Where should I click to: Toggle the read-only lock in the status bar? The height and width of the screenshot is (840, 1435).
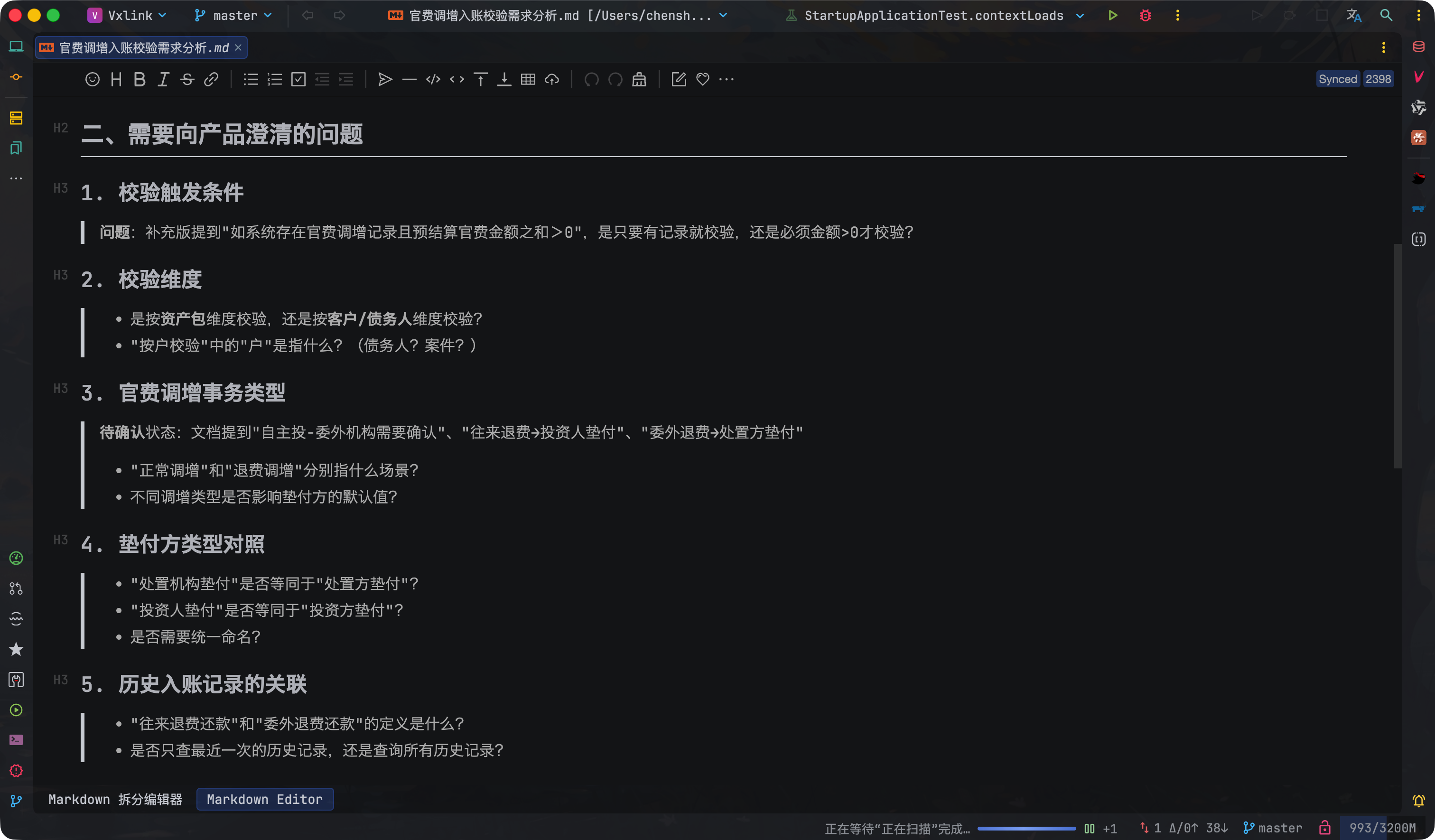[x=1325, y=828]
